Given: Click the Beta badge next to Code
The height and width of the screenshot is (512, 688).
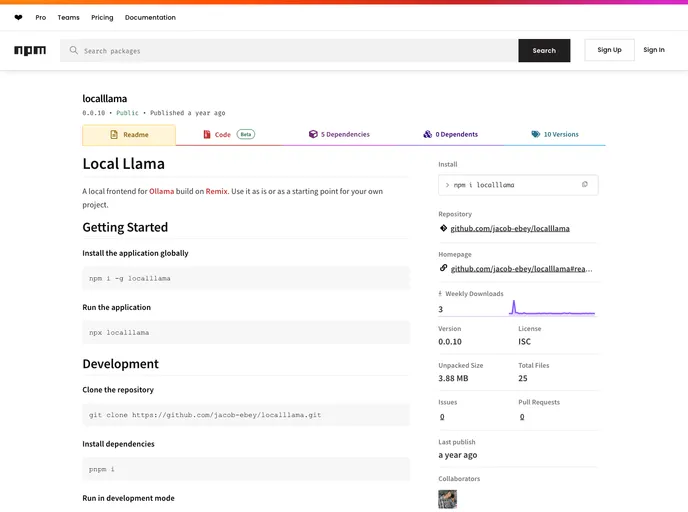Looking at the screenshot, I should click(246, 134).
